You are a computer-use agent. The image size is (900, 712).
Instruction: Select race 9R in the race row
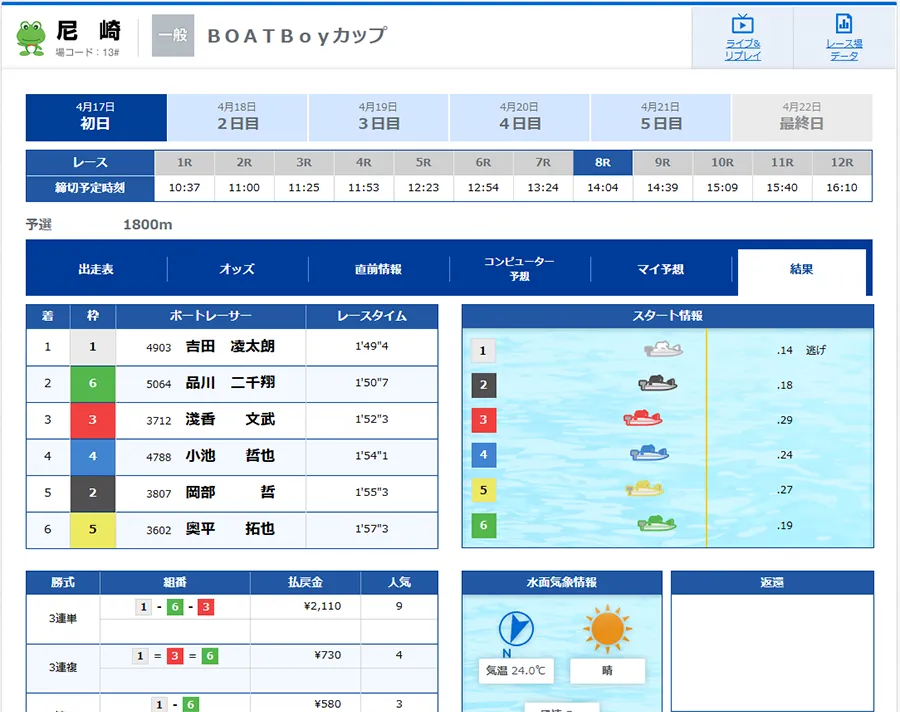pyautogui.click(x=662, y=162)
